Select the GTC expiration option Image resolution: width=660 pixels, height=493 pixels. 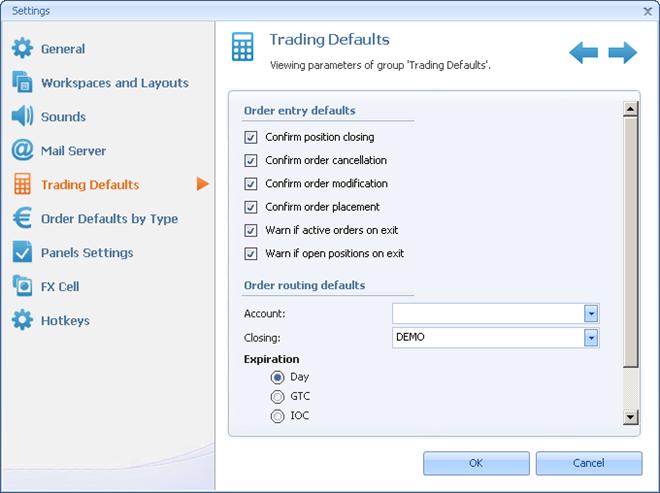coord(278,397)
